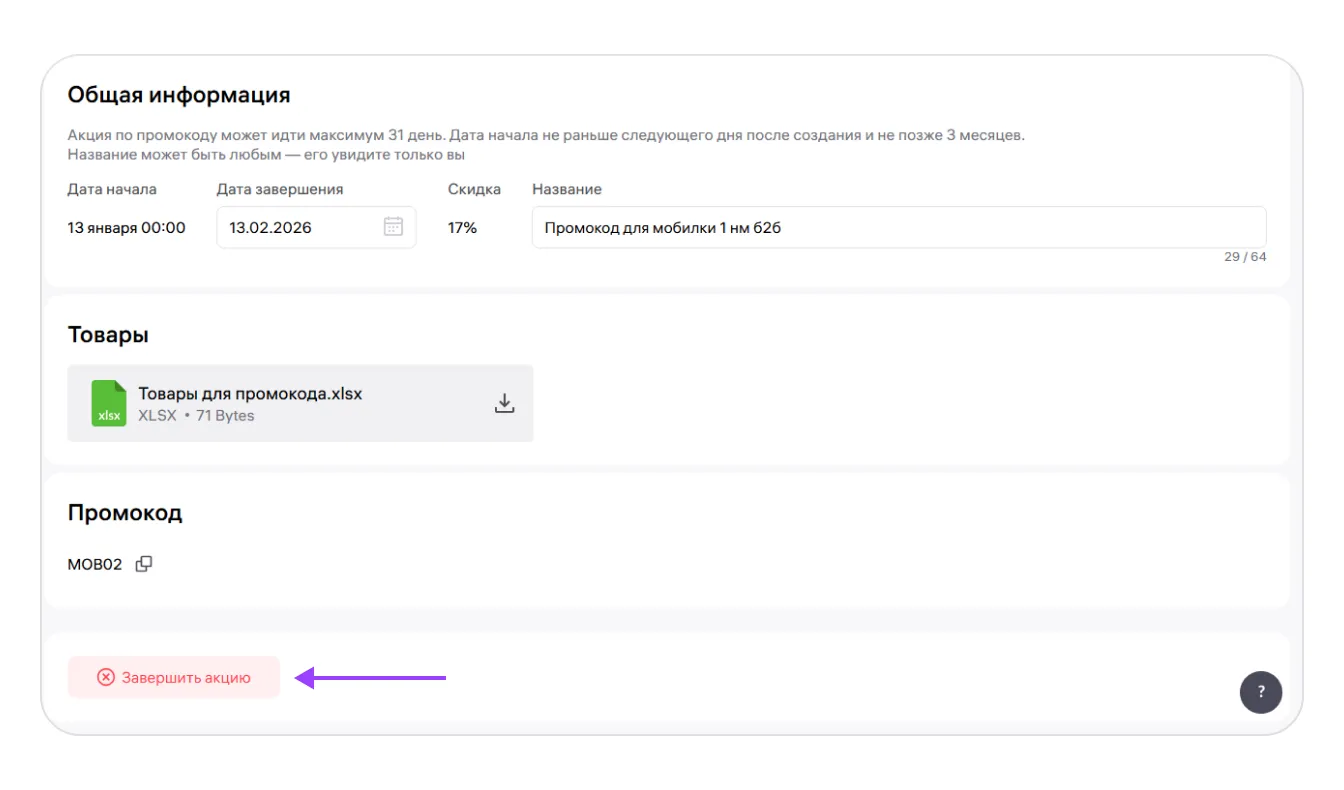Image resolution: width=1344 pixels, height=790 pixels.
Task: Click the Промокод section heading
Action: 125,513
